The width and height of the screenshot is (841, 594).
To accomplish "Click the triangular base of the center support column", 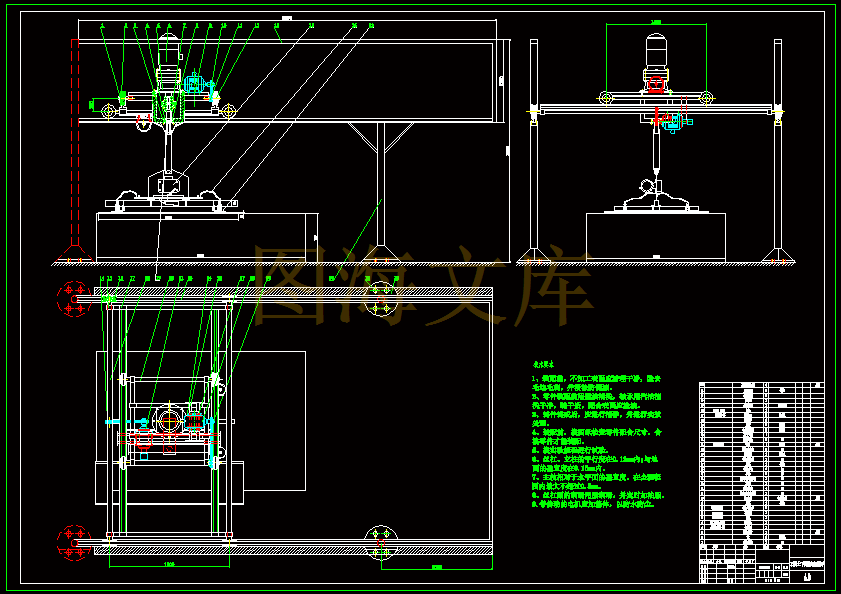I will (381, 253).
